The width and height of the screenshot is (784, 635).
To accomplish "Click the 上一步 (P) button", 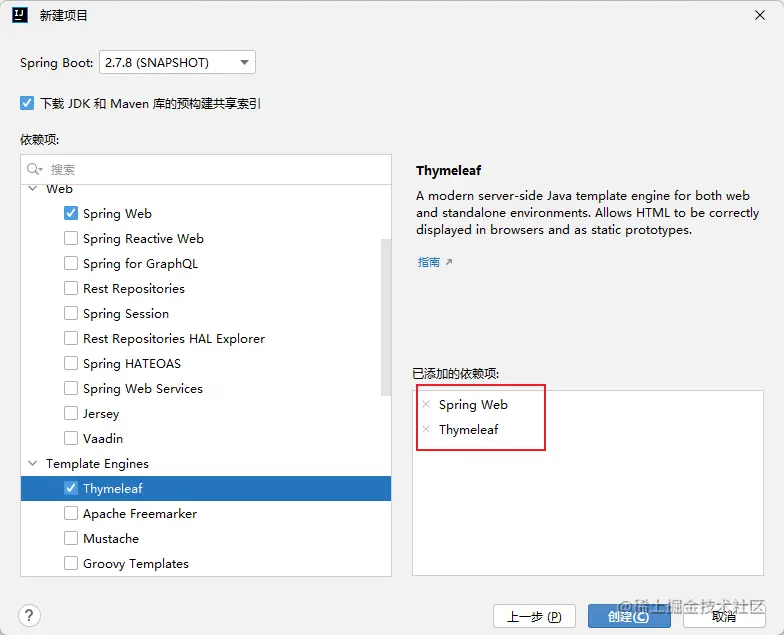I will 534,616.
